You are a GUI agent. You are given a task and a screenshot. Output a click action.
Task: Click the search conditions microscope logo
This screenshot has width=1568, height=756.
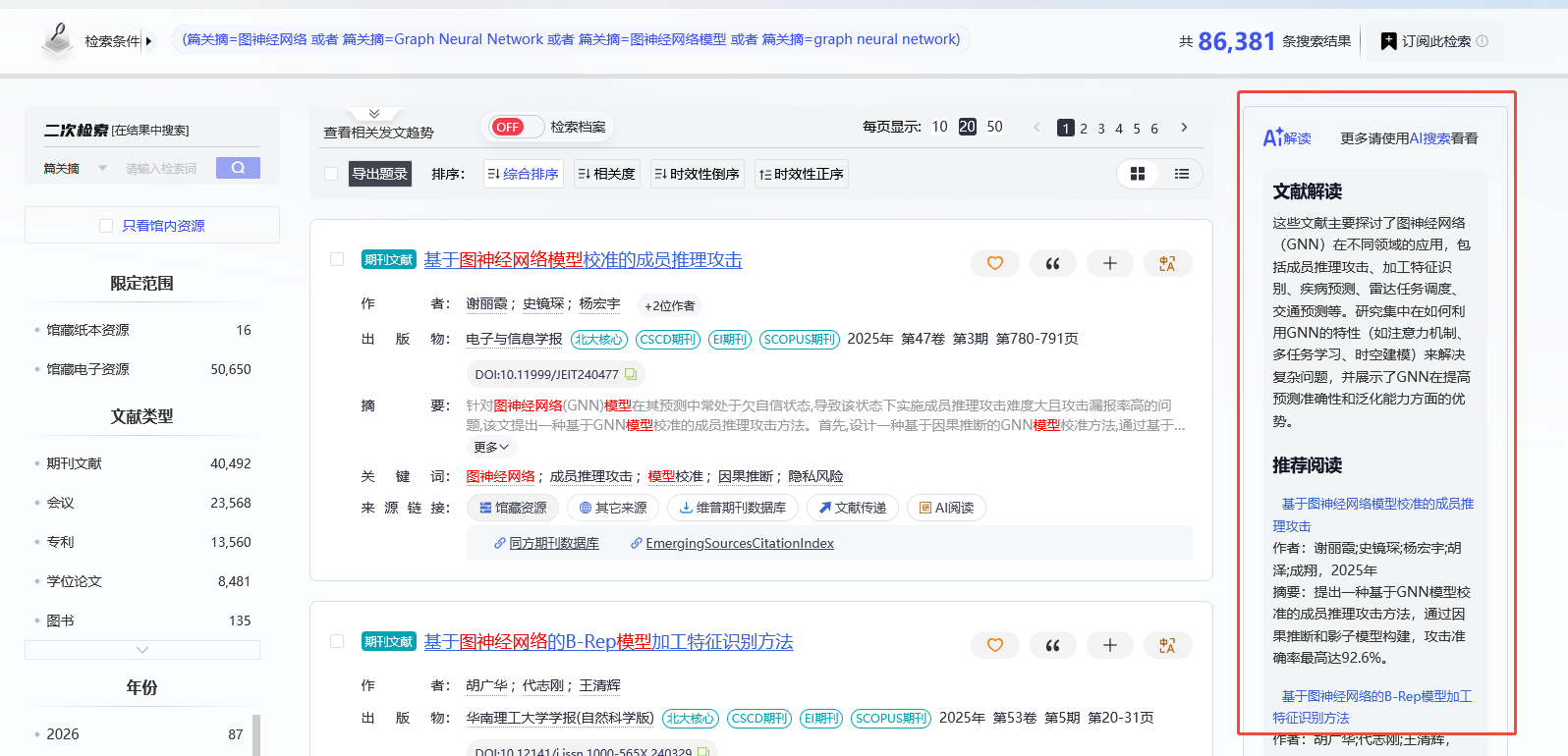[x=57, y=39]
